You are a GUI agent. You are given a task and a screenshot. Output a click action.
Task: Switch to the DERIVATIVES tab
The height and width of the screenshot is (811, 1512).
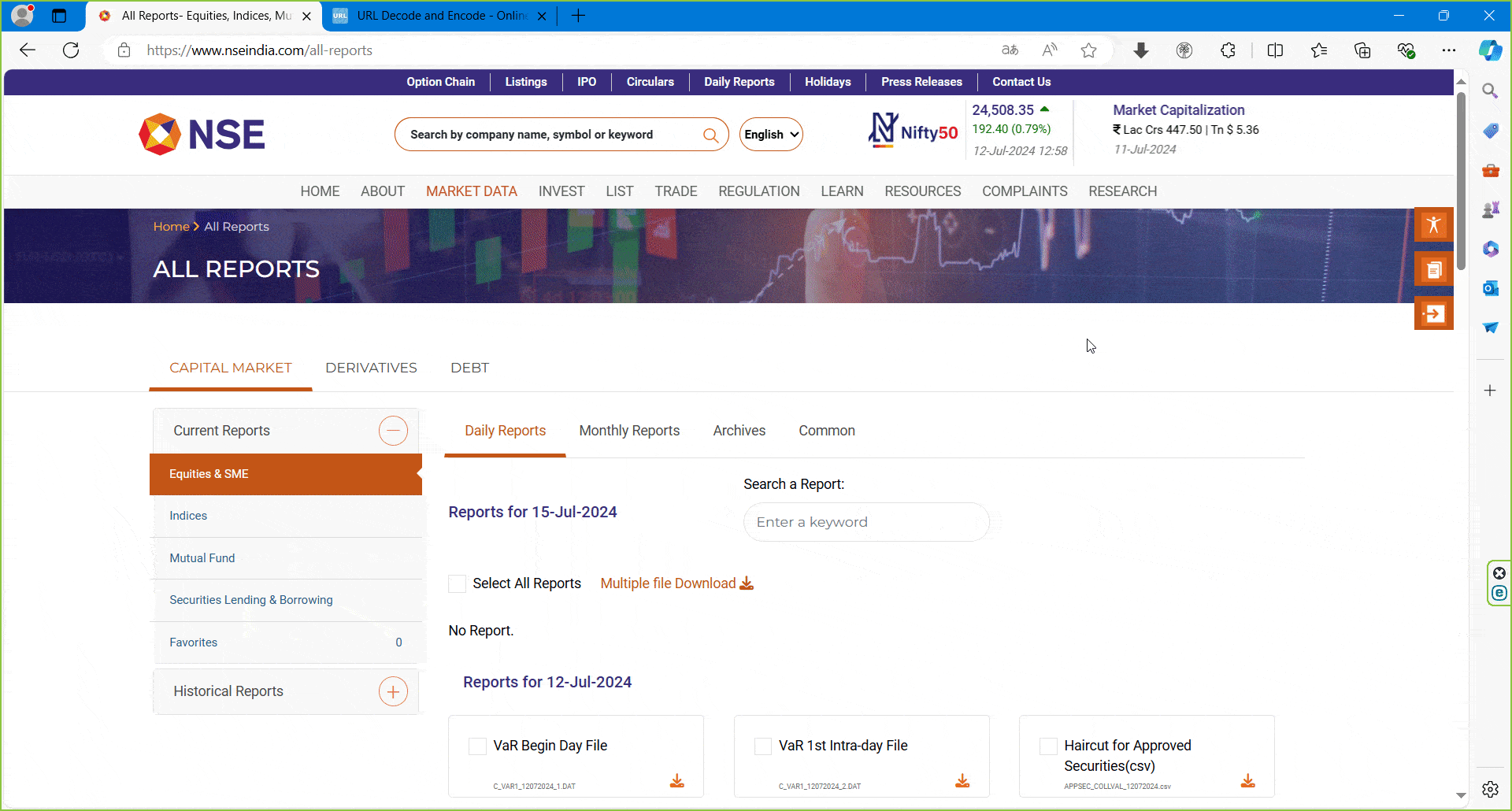[x=371, y=368]
